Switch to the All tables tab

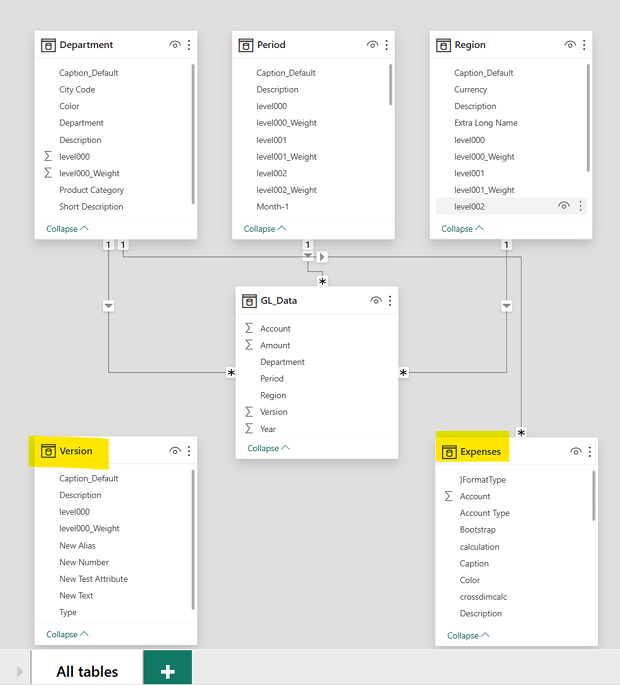pyautogui.click(x=87, y=671)
